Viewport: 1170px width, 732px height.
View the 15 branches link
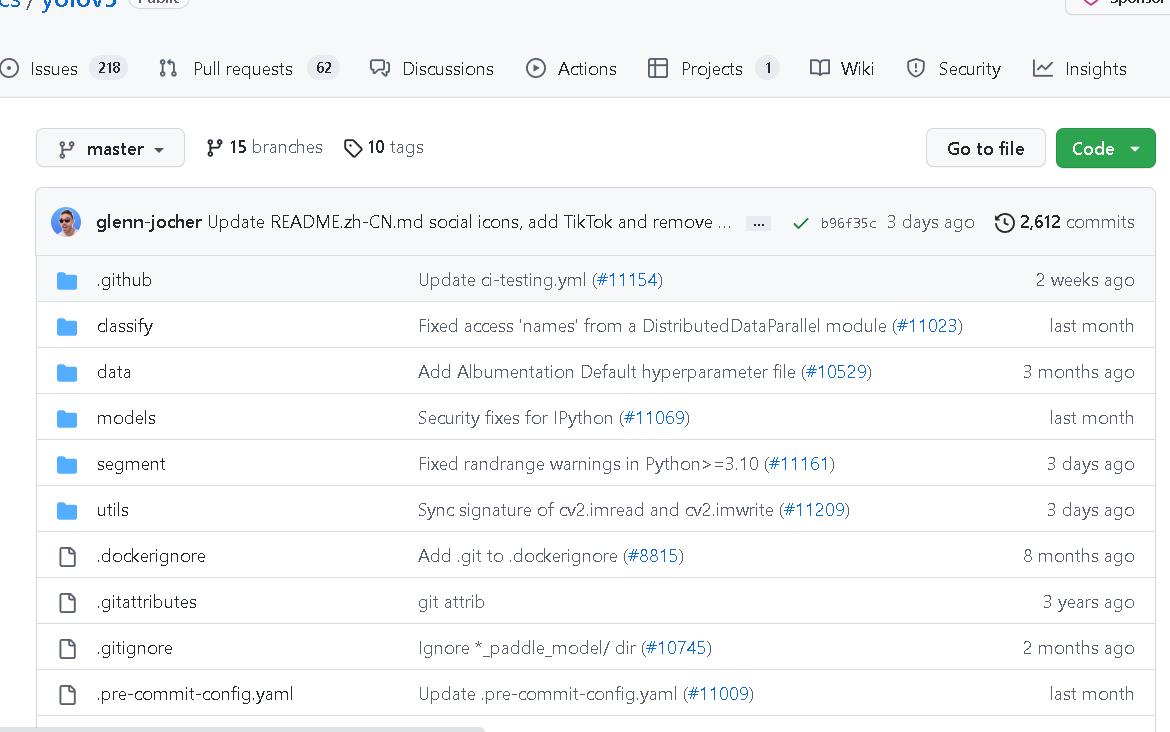pyautogui.click(x=265, y=147)
